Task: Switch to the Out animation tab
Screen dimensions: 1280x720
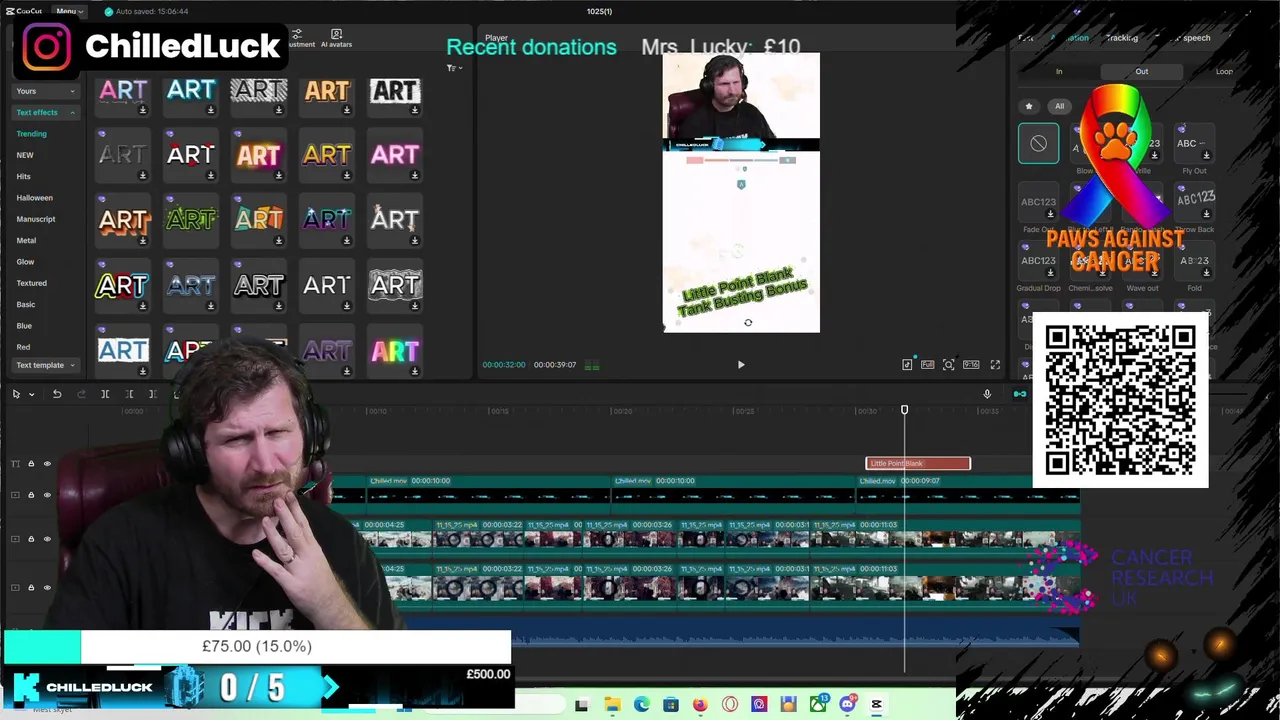Action: pyautogui.click(x=1141, y=72)
